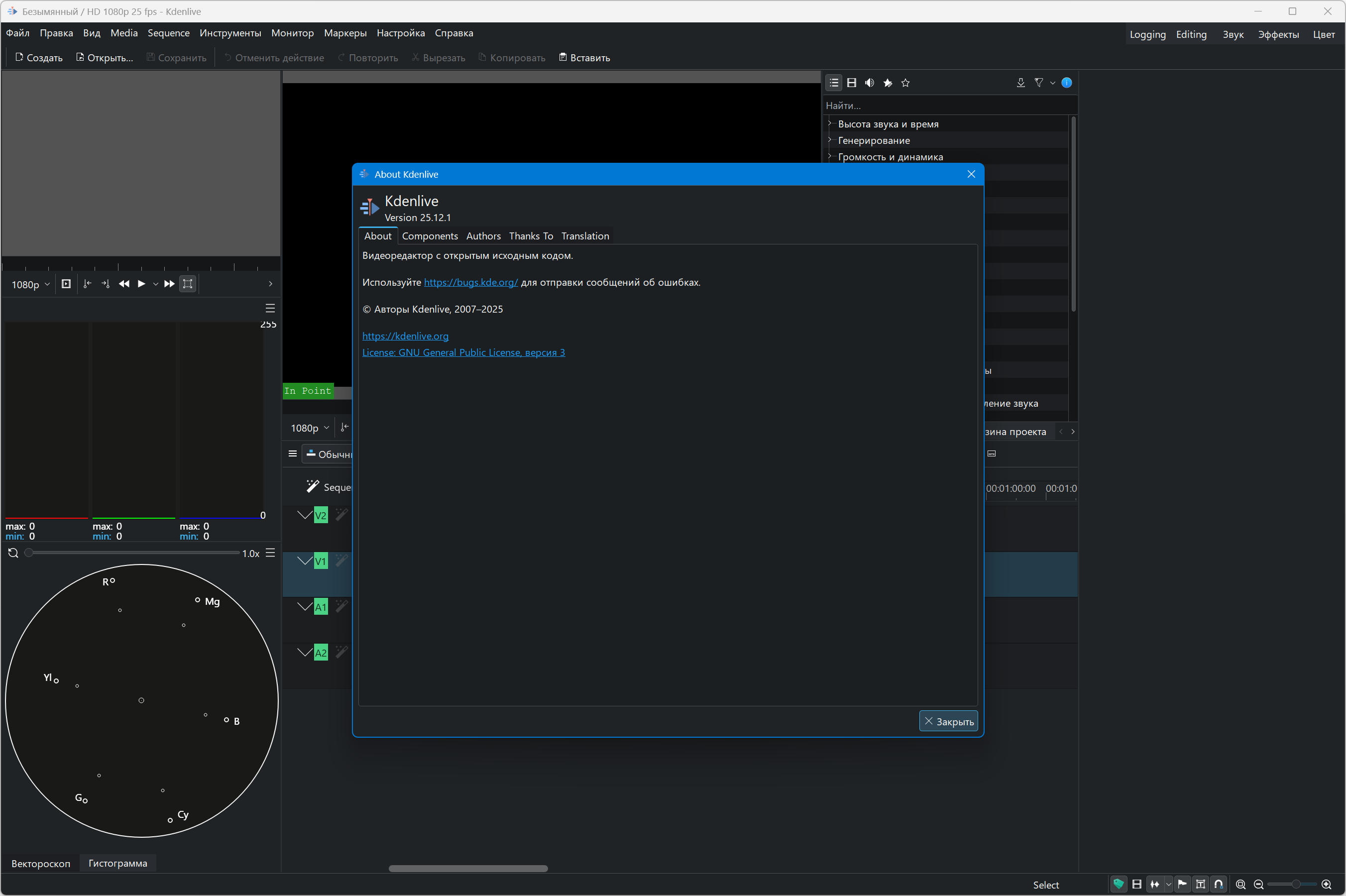The width and height of the screenshot is (1346, 896).
Task: Play clip in the clip monitor
Action: [141, 284]
